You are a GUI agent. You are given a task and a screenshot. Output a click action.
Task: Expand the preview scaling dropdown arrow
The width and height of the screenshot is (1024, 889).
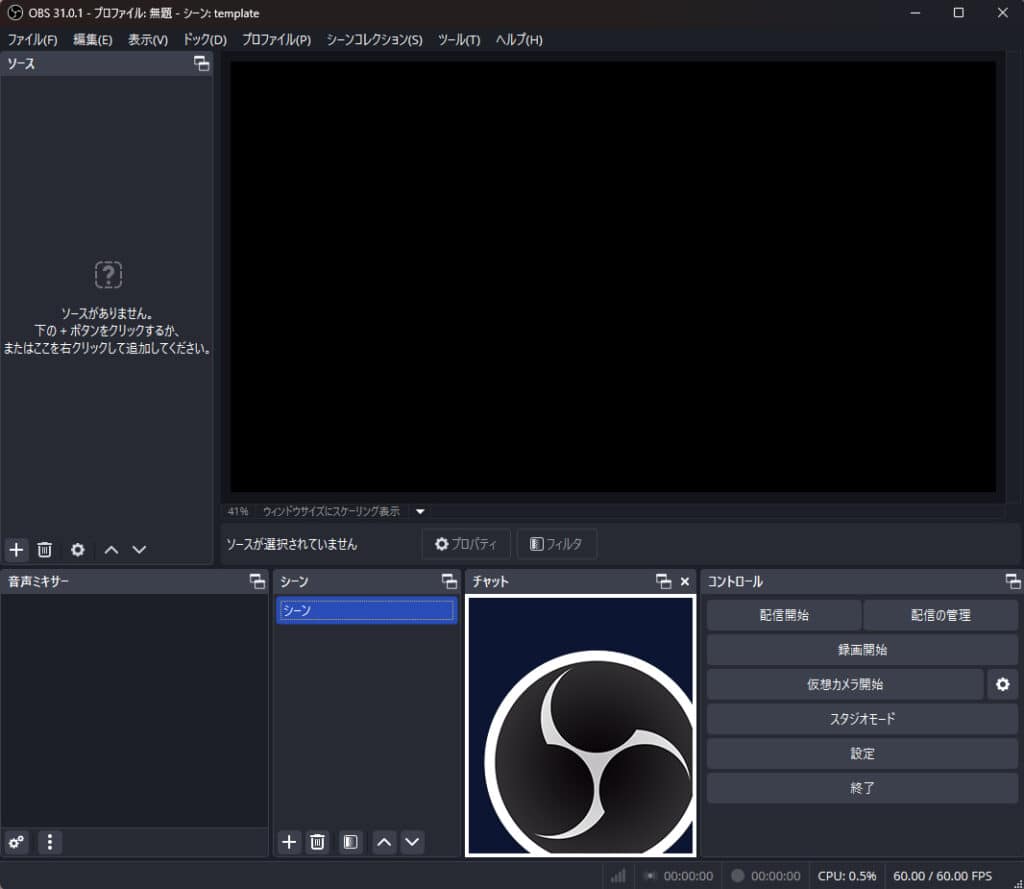point(420,511)
